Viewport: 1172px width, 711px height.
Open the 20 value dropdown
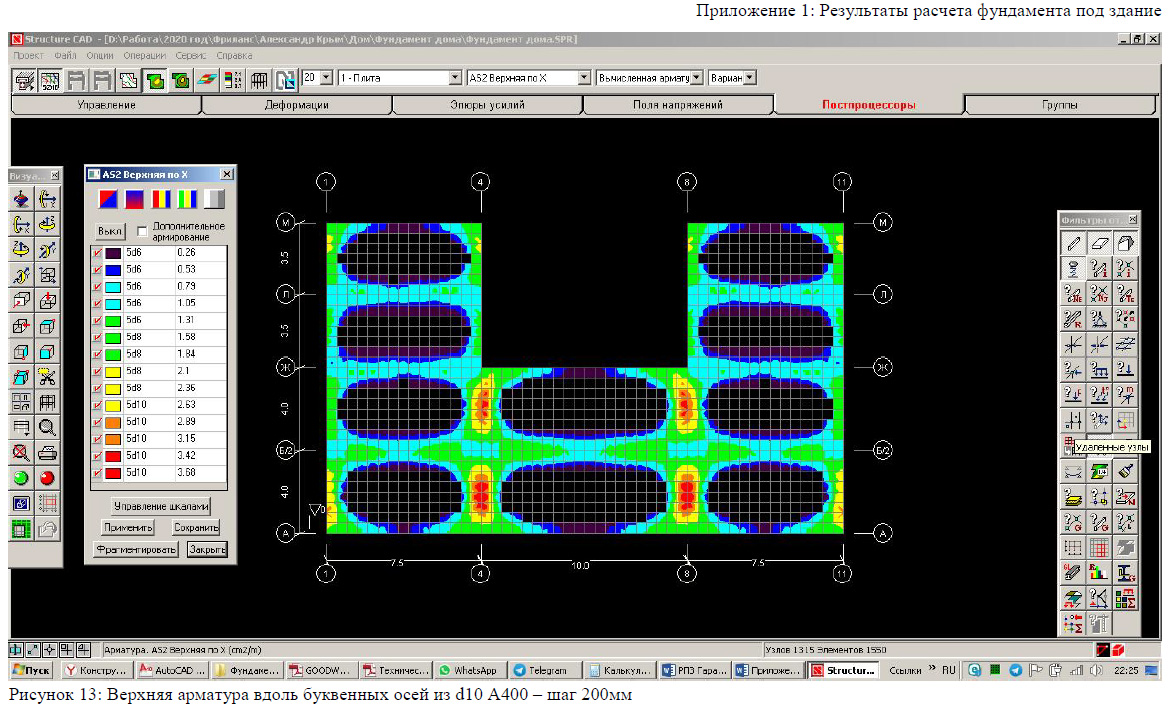(x=326, y=78)
